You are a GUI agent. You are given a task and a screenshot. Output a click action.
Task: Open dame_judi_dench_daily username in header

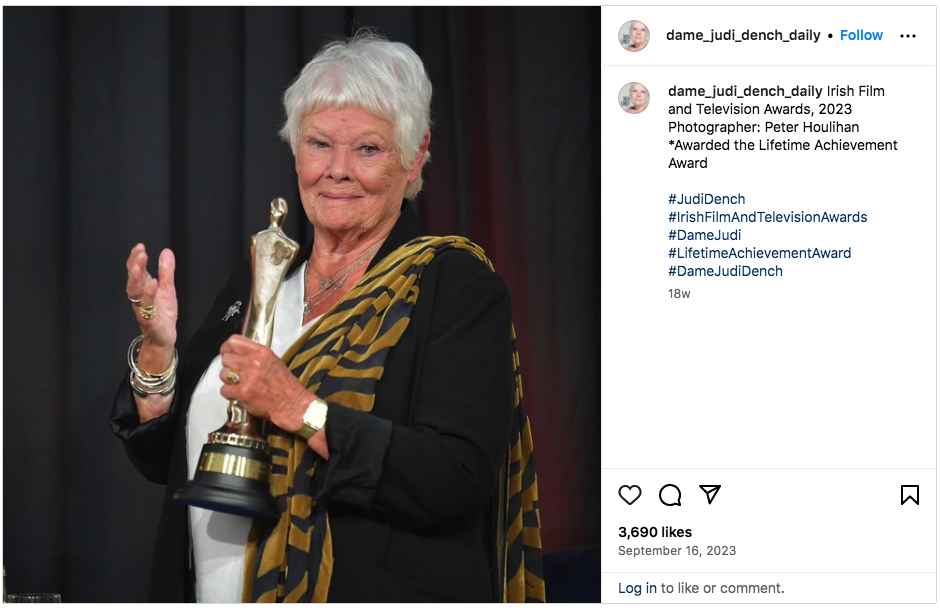coord(743,35)
